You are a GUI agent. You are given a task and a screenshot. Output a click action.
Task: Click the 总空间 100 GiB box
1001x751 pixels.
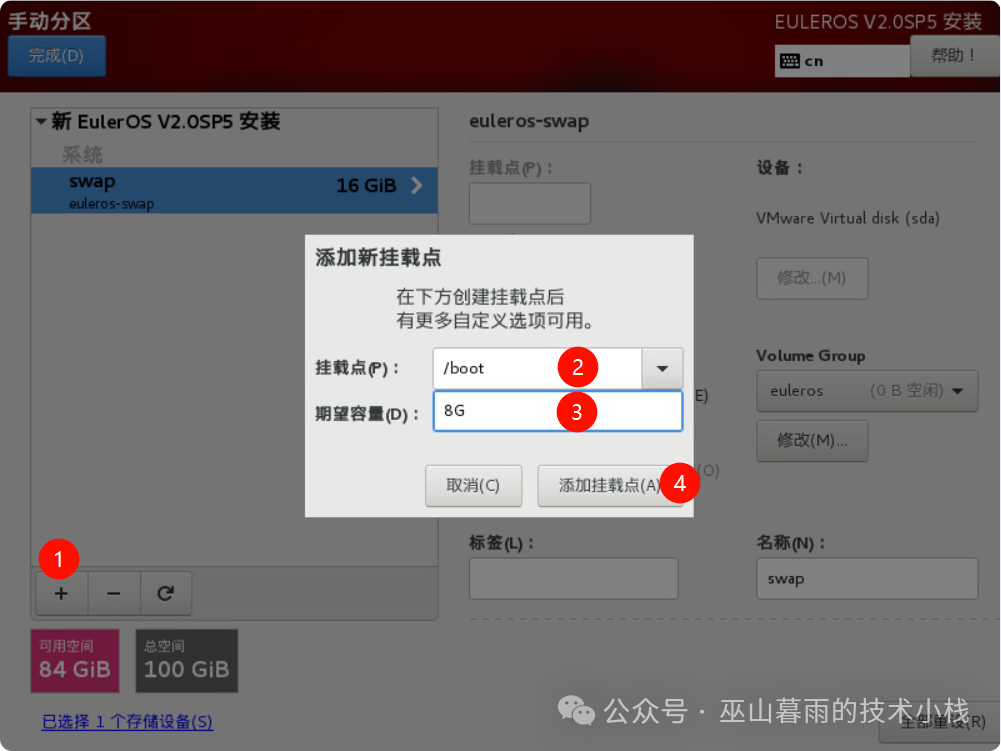coord(187,661)
